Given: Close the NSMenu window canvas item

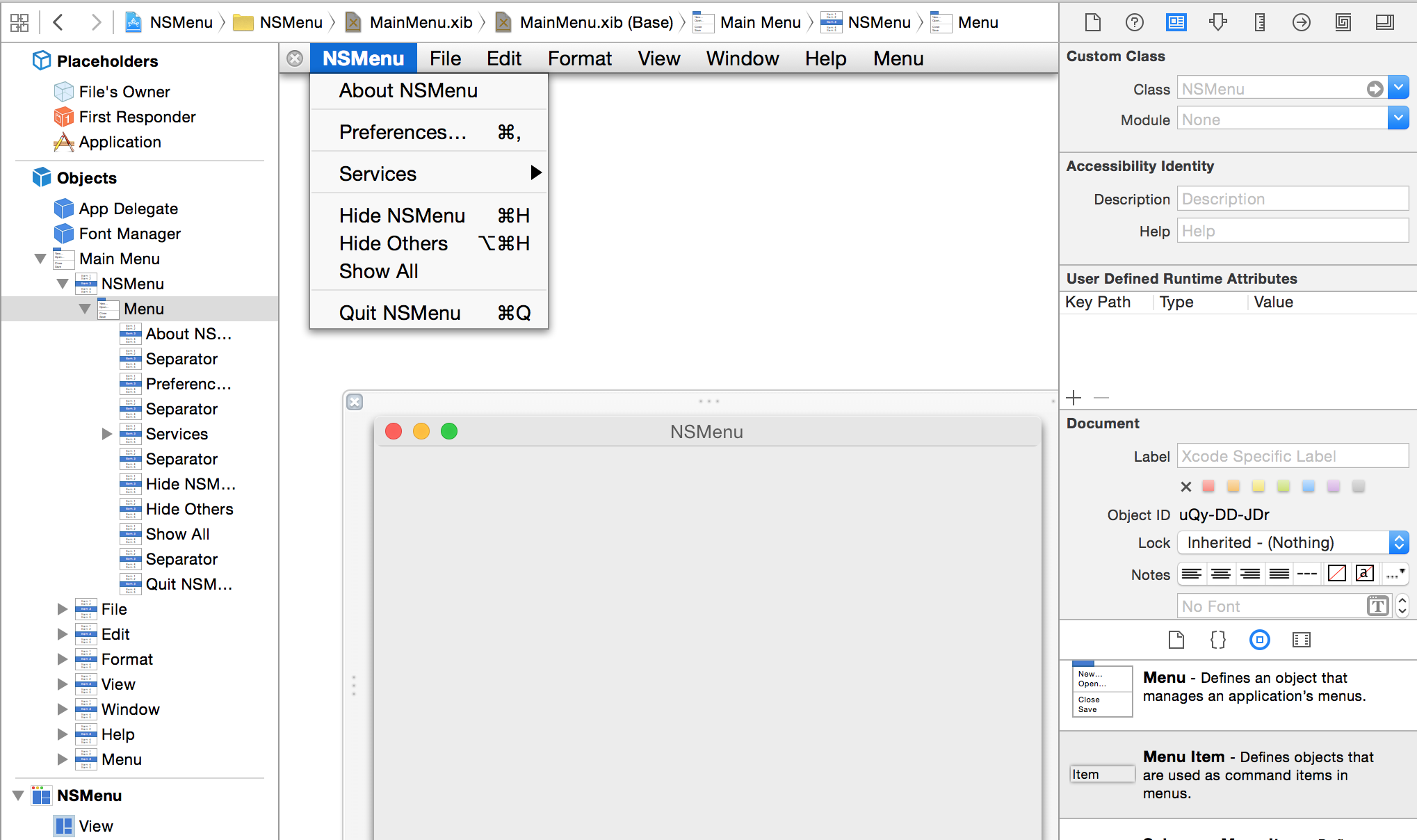Looking at the screenshot, I should point(355,402).
